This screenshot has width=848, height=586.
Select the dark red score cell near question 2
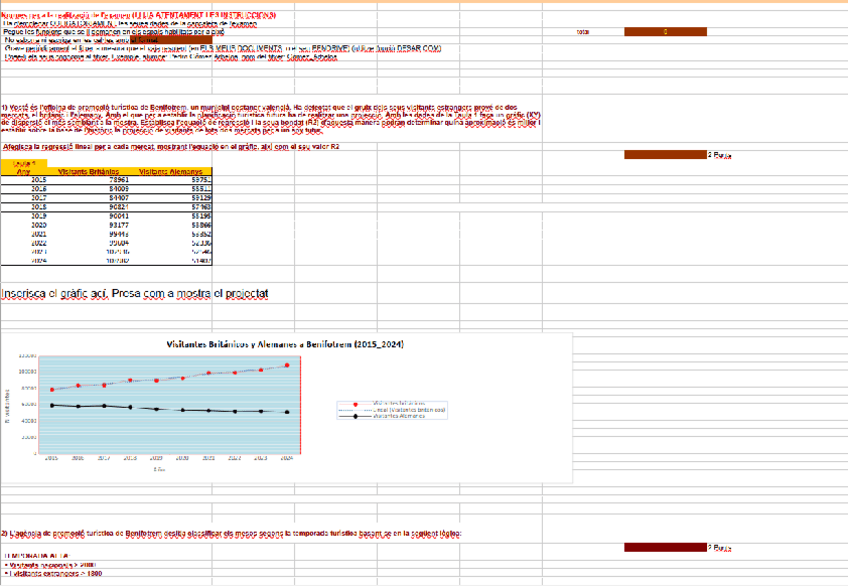(x=665, y=547)
